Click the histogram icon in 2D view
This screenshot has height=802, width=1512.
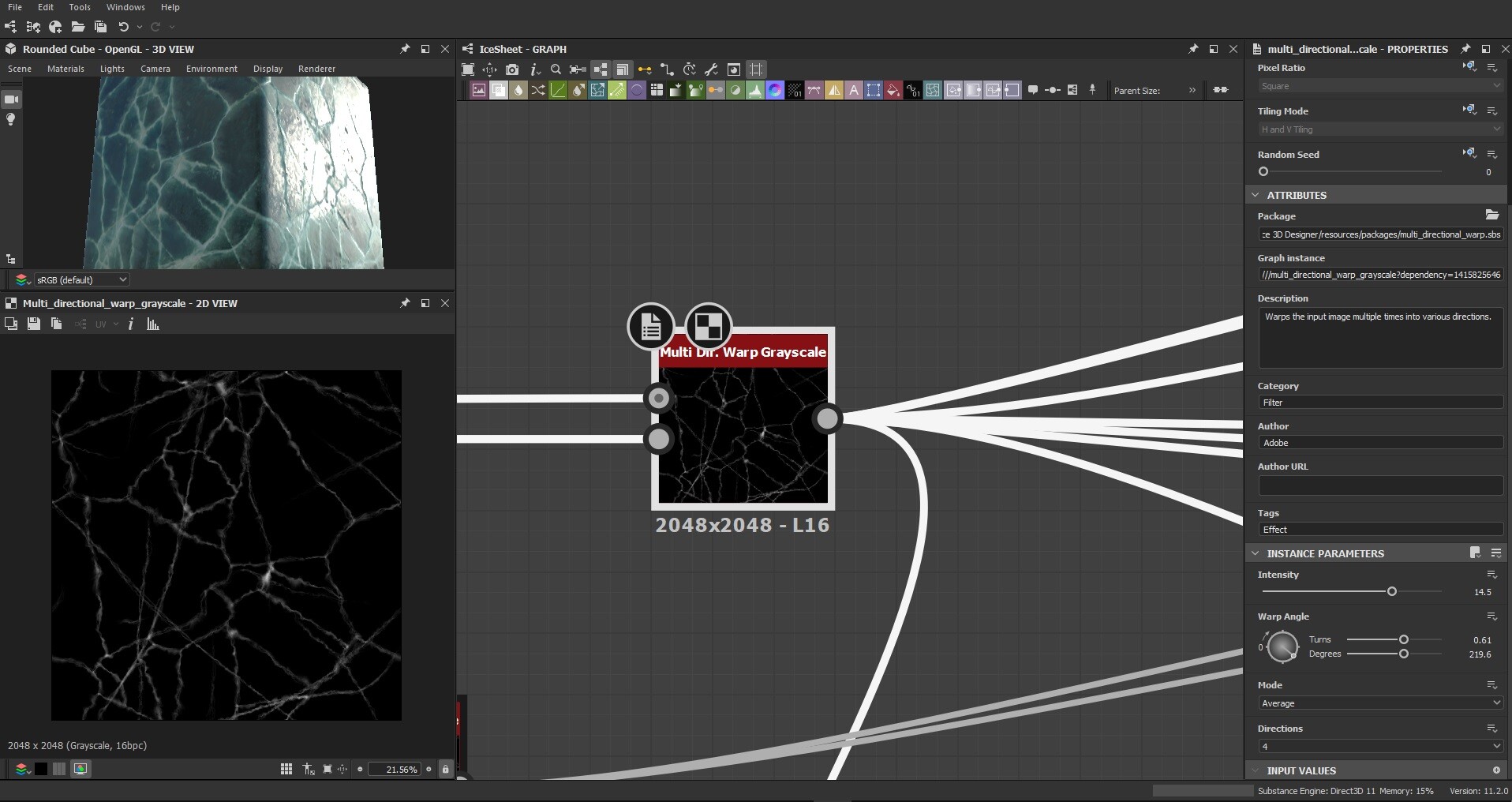click(153, 324)
